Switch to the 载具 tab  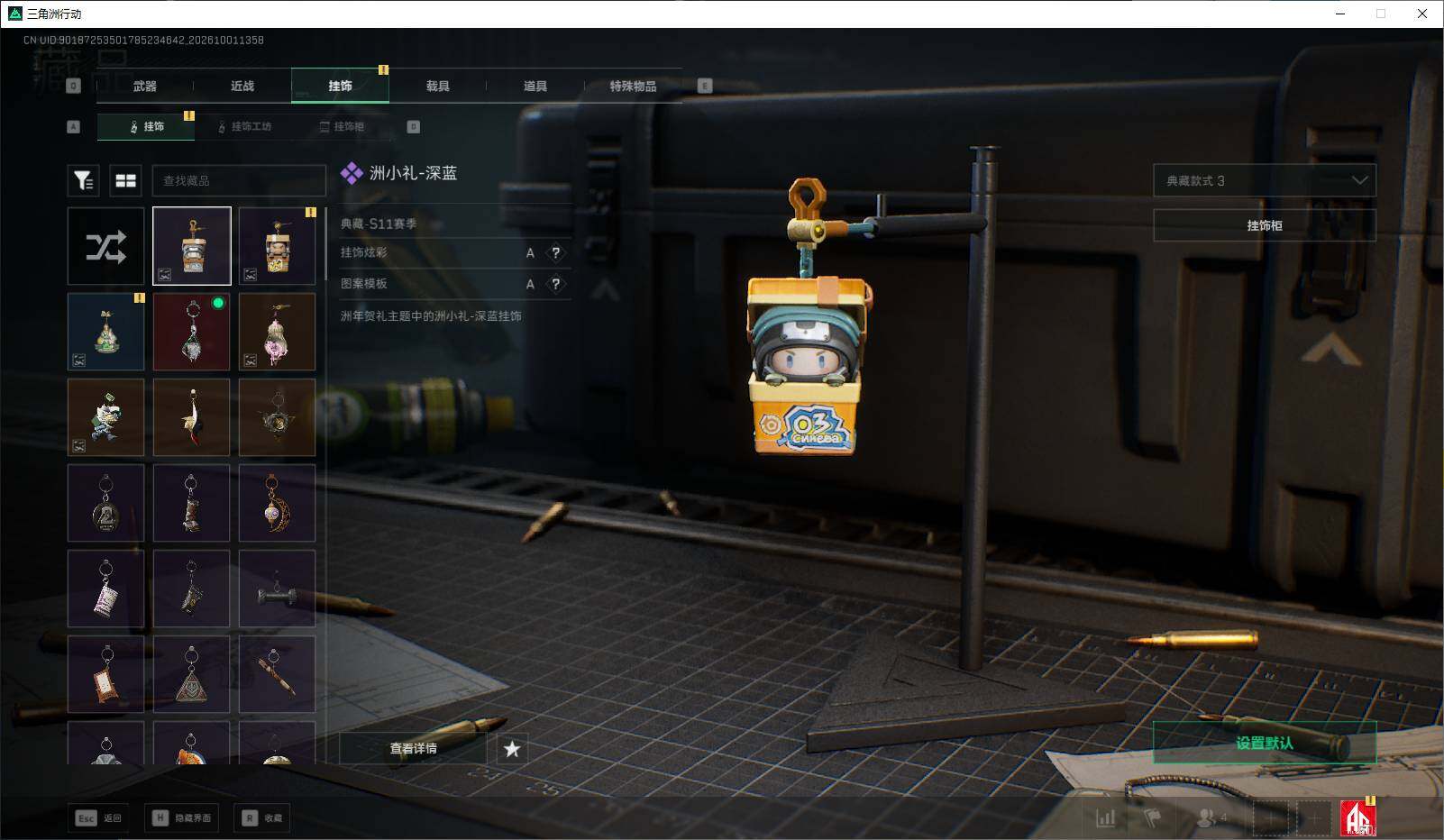coord(438,86)
